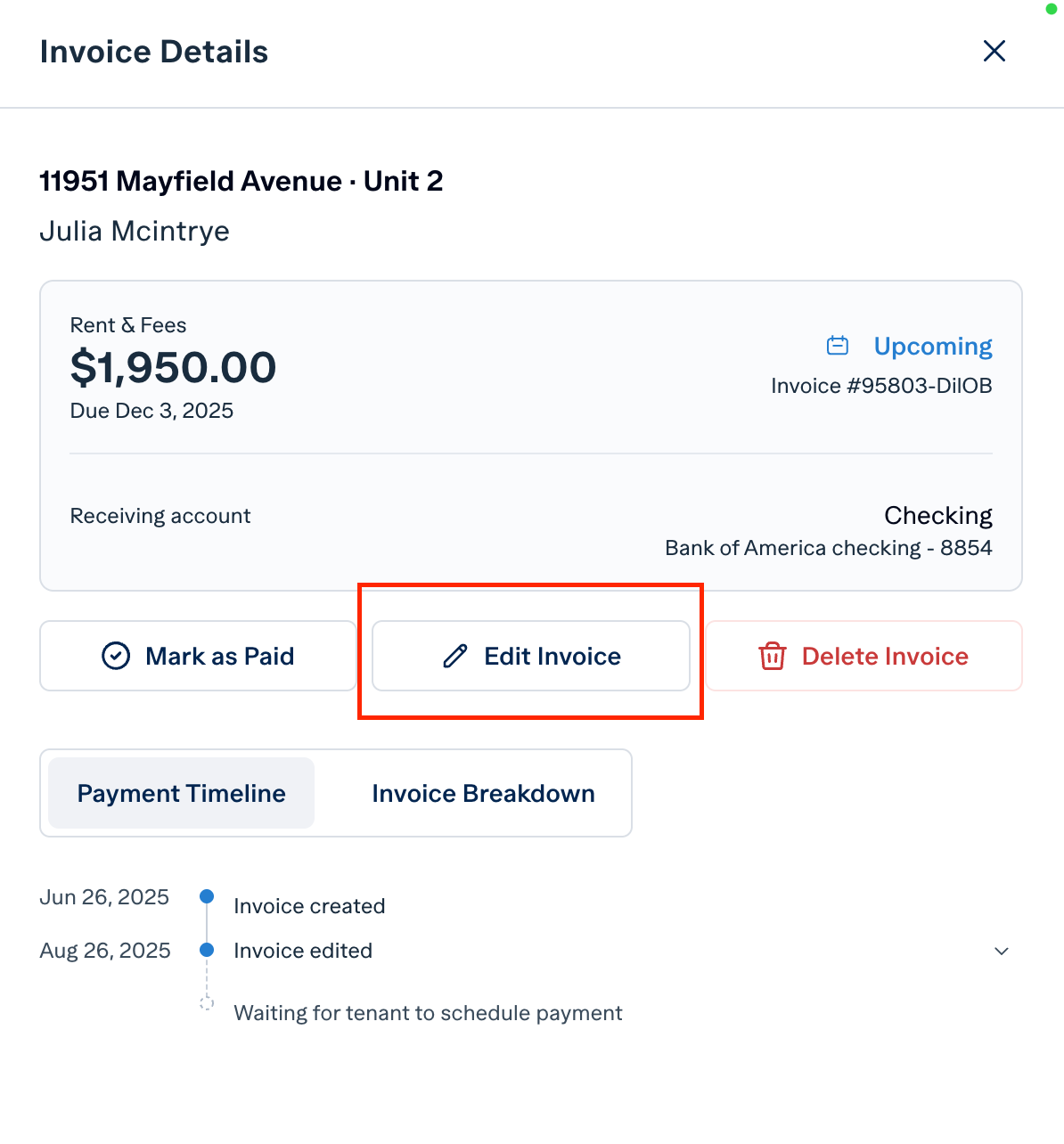This screenshot has height=1144, width=1064.
Task: Expand the Invoice edited entry chevron
Action: 1002,951
